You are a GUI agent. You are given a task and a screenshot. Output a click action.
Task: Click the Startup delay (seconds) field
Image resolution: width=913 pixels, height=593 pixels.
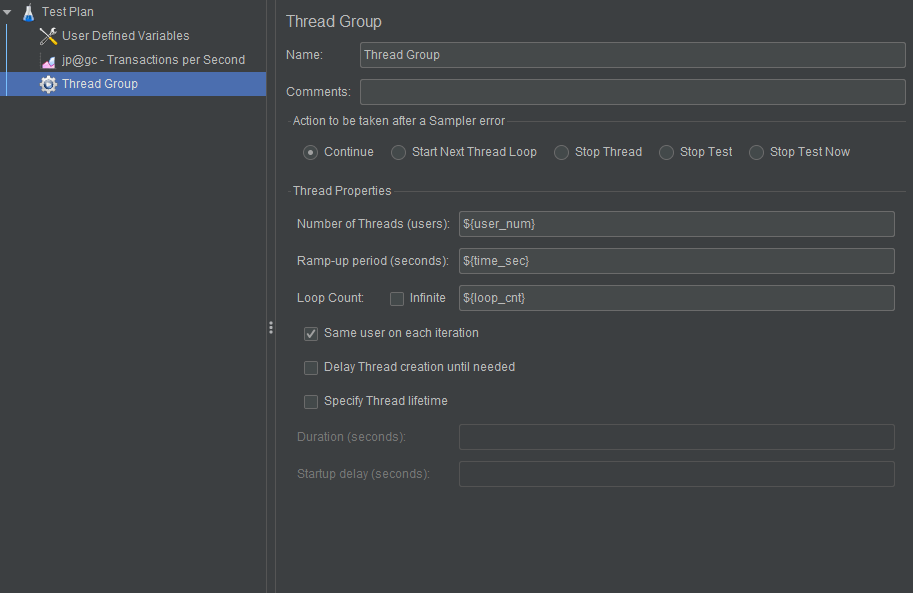677,474
